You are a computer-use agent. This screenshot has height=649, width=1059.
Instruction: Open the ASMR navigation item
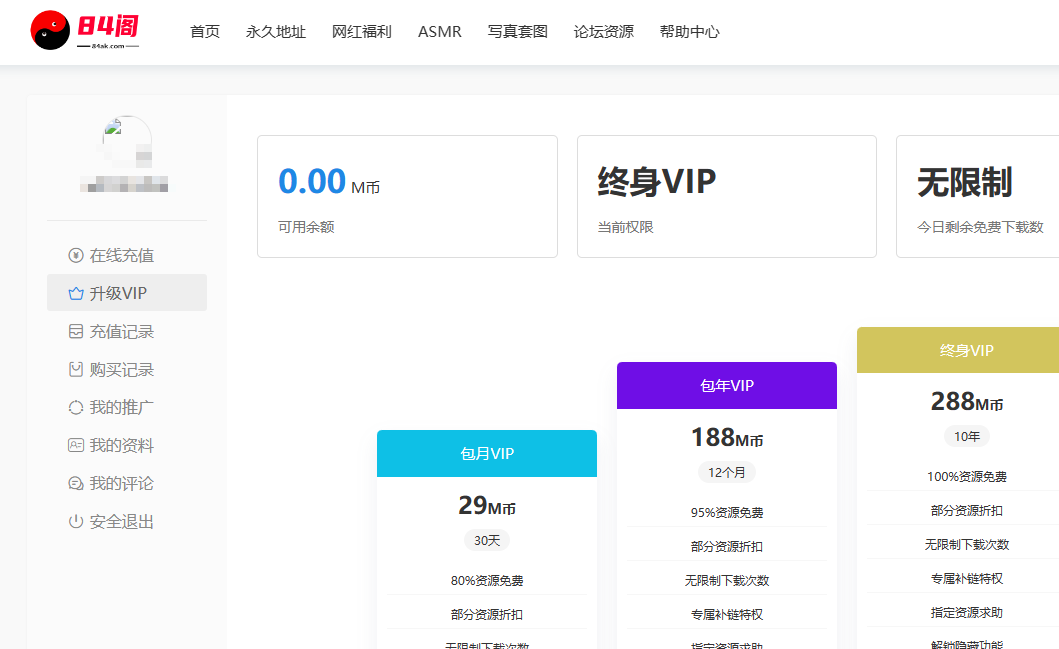click(440, 32)
